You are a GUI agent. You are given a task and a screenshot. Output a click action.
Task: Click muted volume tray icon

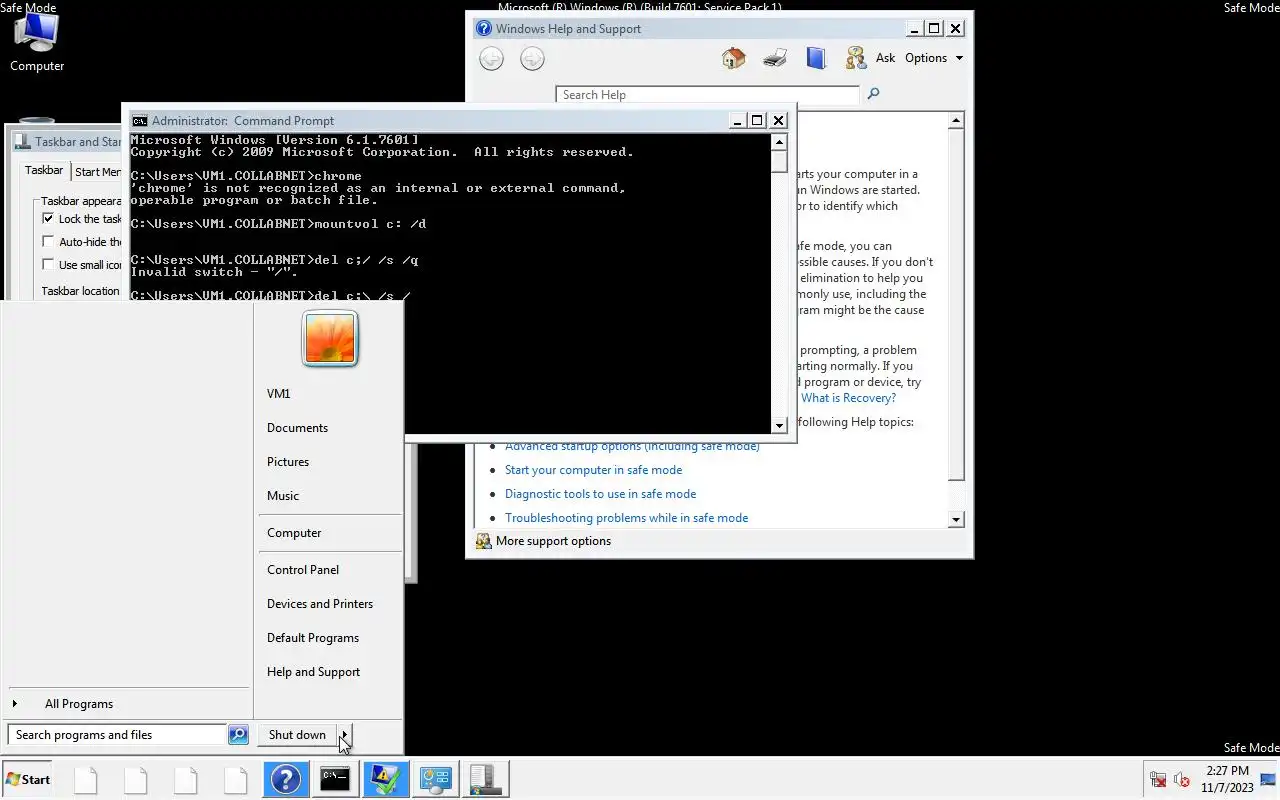[x=1181, y=779]
